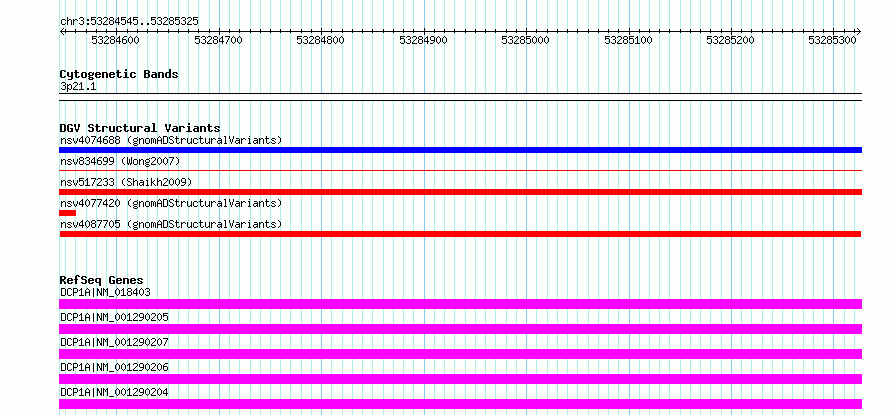
Task: Open the DCP1A|NM_001290204 gene label
Action: pyautogui.click(x=114, y=392)
